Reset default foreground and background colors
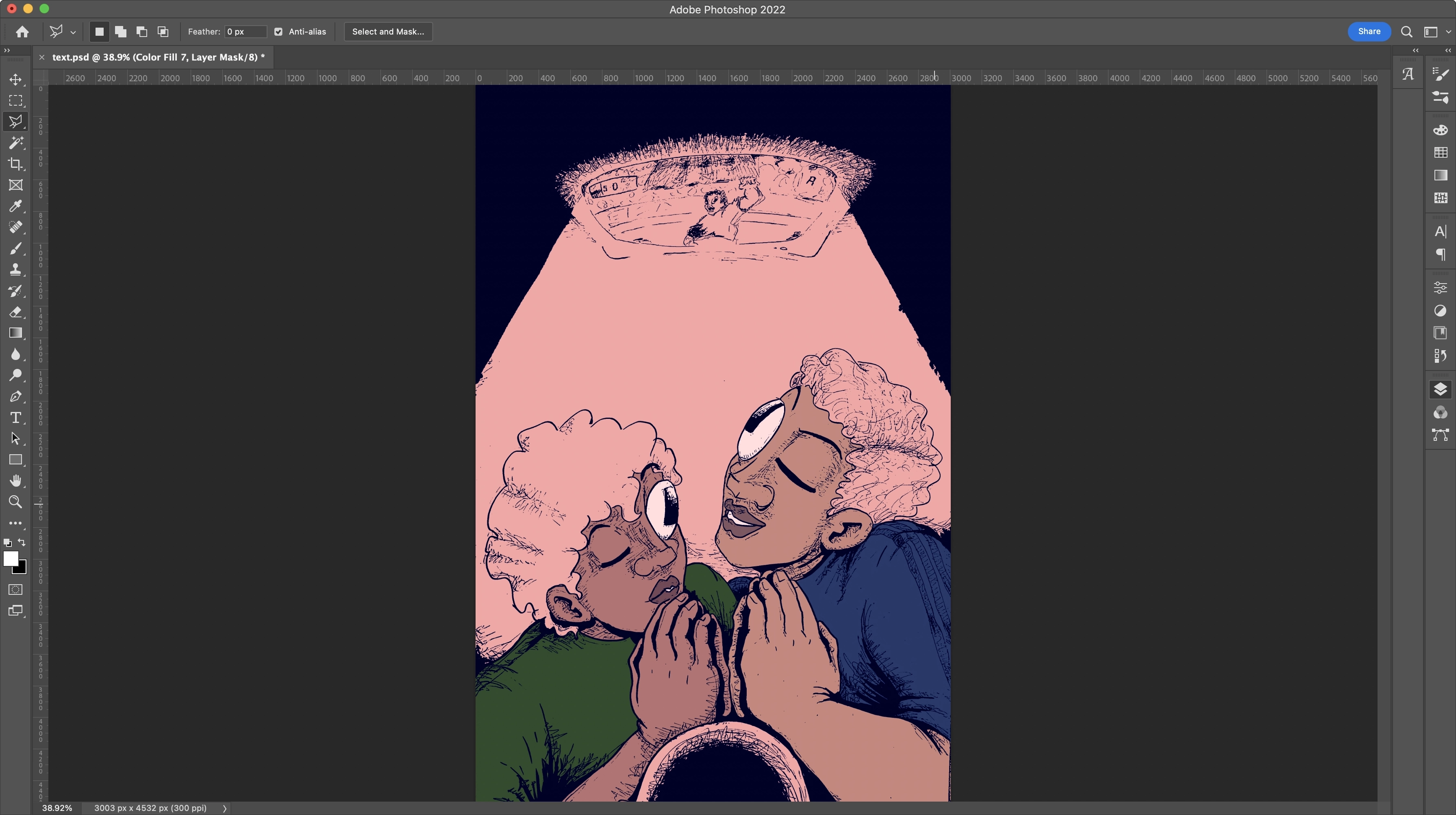1456x815 pixels. point(7,543)
